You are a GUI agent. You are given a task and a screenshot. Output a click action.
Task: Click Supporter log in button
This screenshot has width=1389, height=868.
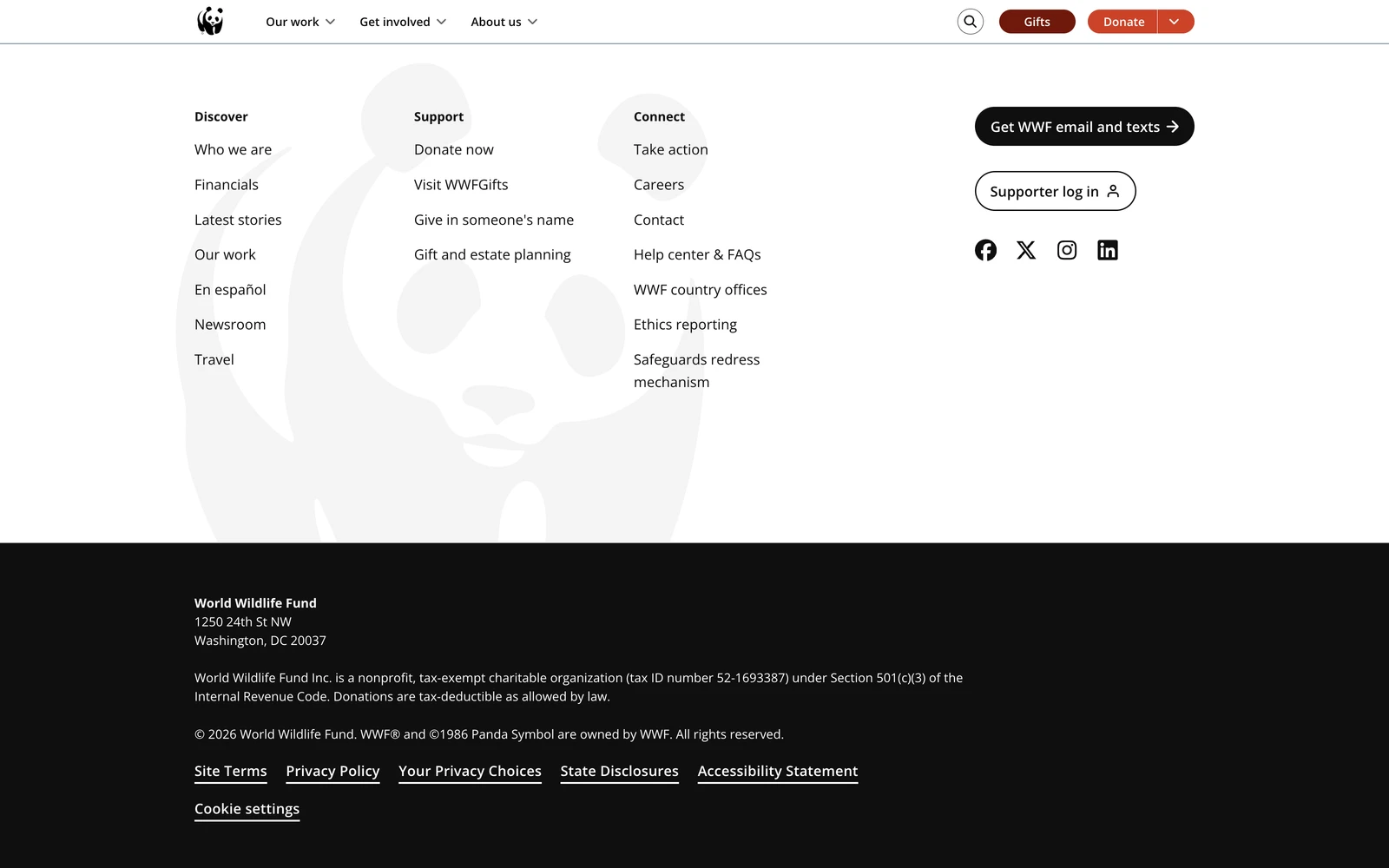coord(1055,191)
